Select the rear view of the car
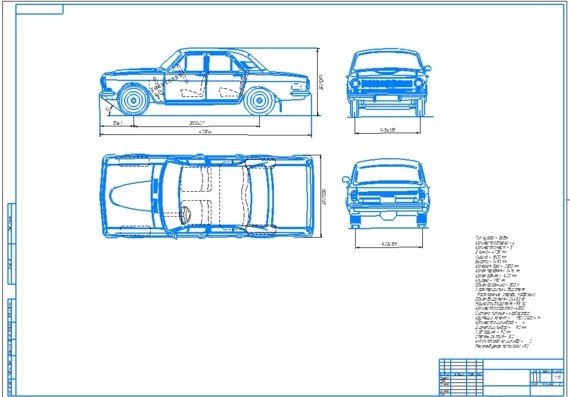 point(386,193)
